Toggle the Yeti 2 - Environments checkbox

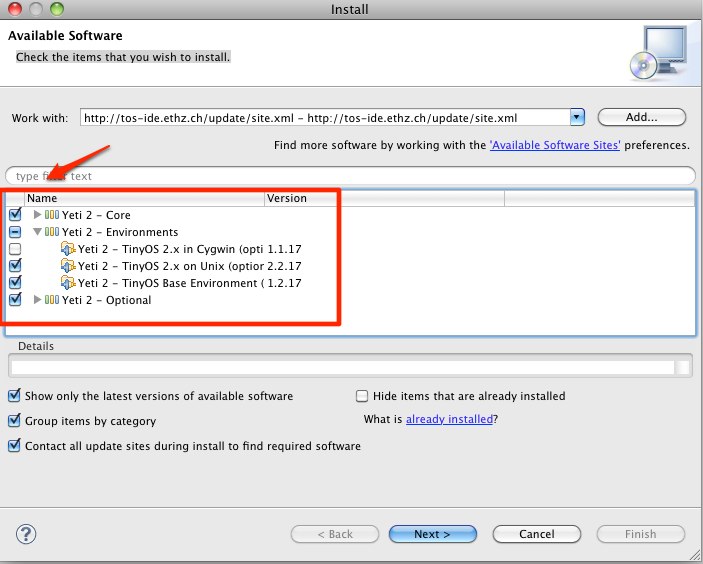tap(15, 232)
